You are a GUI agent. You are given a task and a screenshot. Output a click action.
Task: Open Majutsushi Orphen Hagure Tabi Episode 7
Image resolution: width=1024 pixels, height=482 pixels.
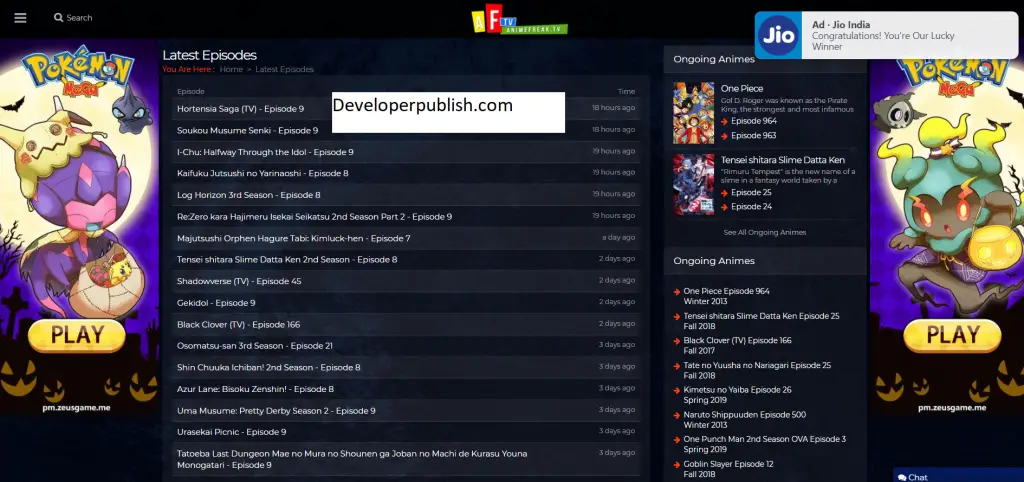pyautogui.click(x=294, y=238)
